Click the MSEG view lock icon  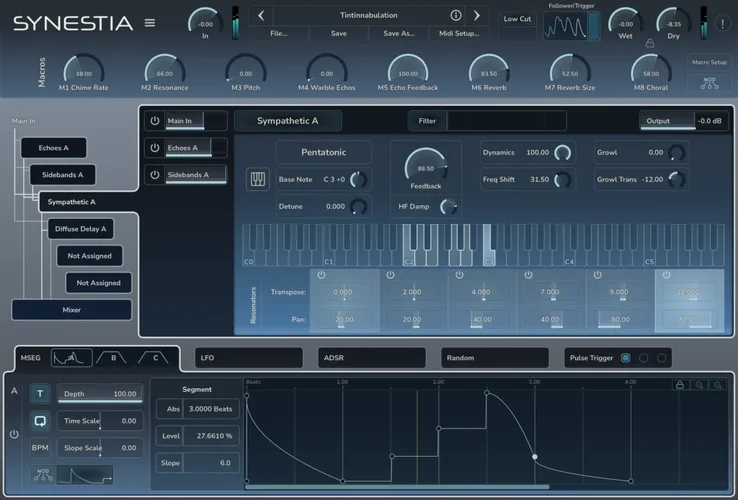coord(680,384)
